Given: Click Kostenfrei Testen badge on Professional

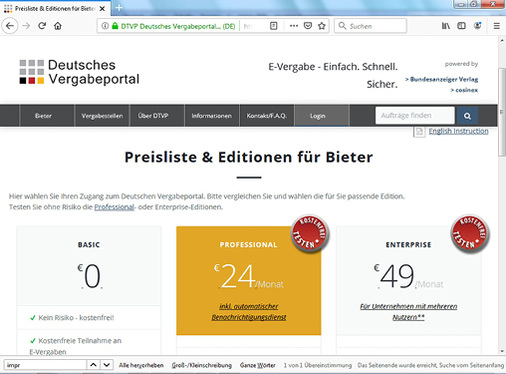Looking at the screenshot, I should point(310,233).
